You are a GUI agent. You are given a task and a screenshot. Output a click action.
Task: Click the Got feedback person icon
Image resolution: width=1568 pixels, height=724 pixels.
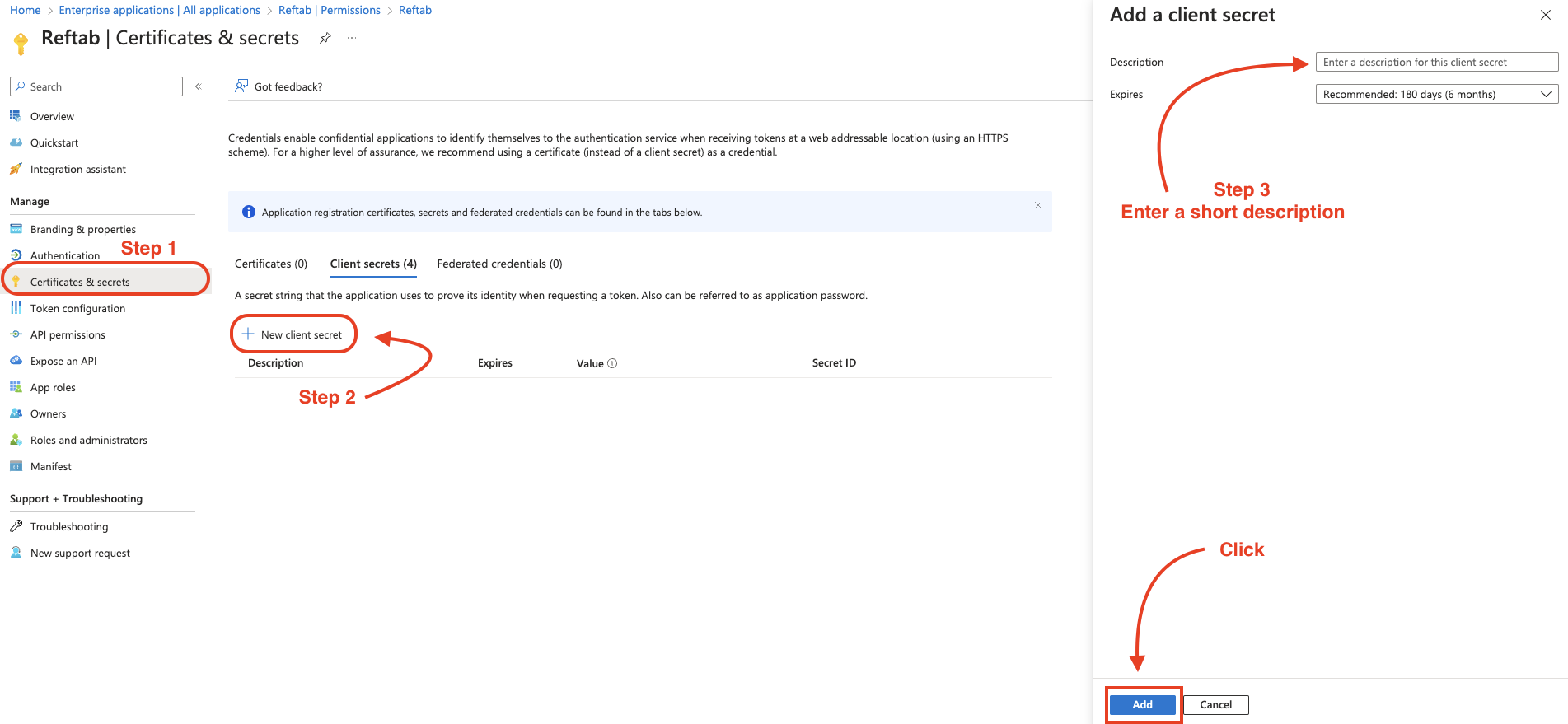tap(241, 86)
